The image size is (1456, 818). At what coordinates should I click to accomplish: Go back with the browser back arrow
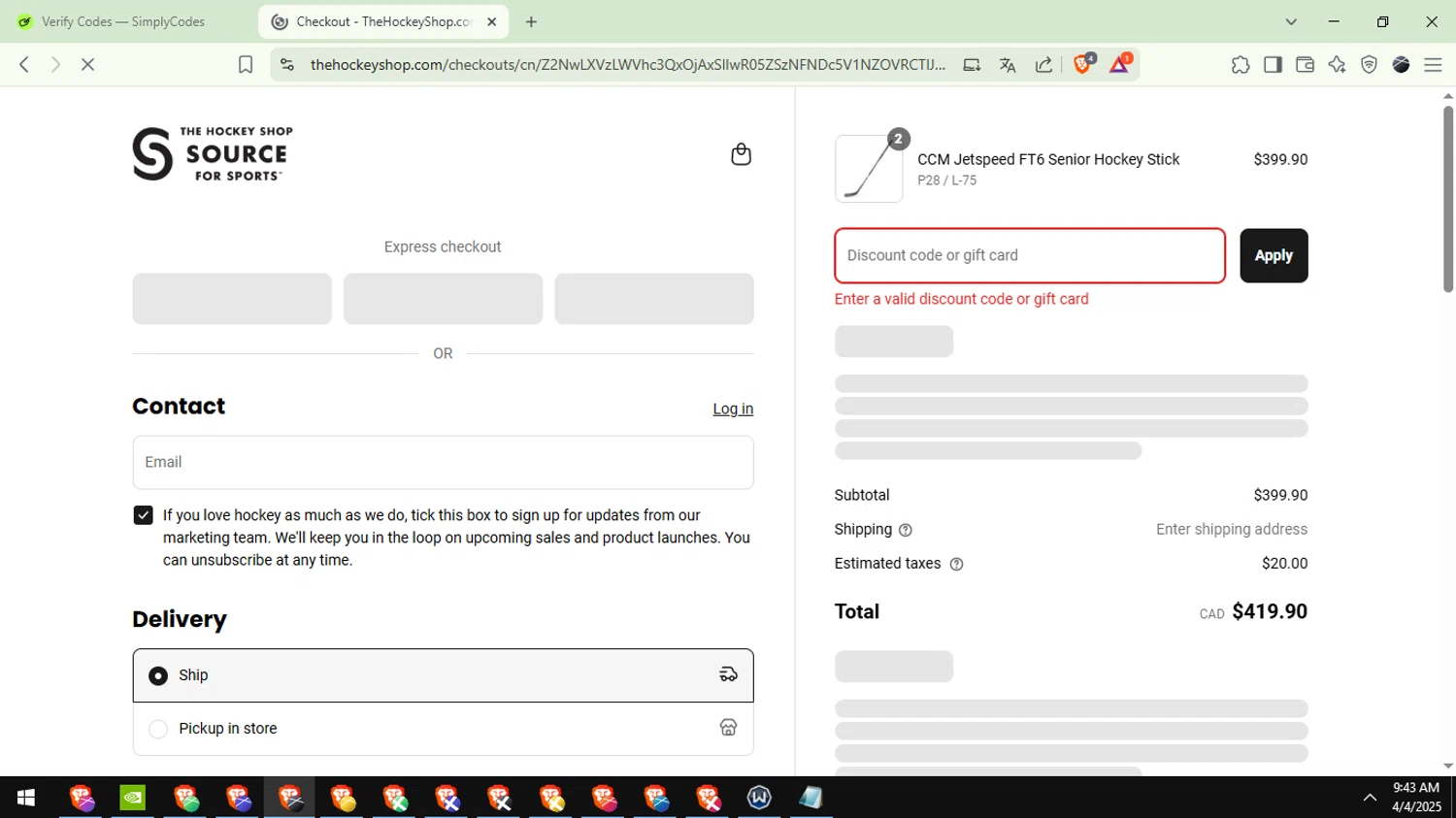24,64
